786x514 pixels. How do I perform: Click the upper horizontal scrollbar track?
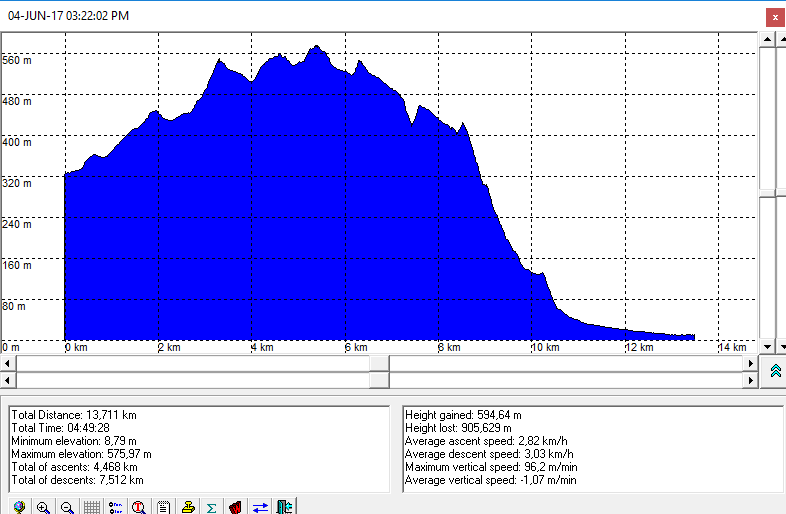coord(200,364)
